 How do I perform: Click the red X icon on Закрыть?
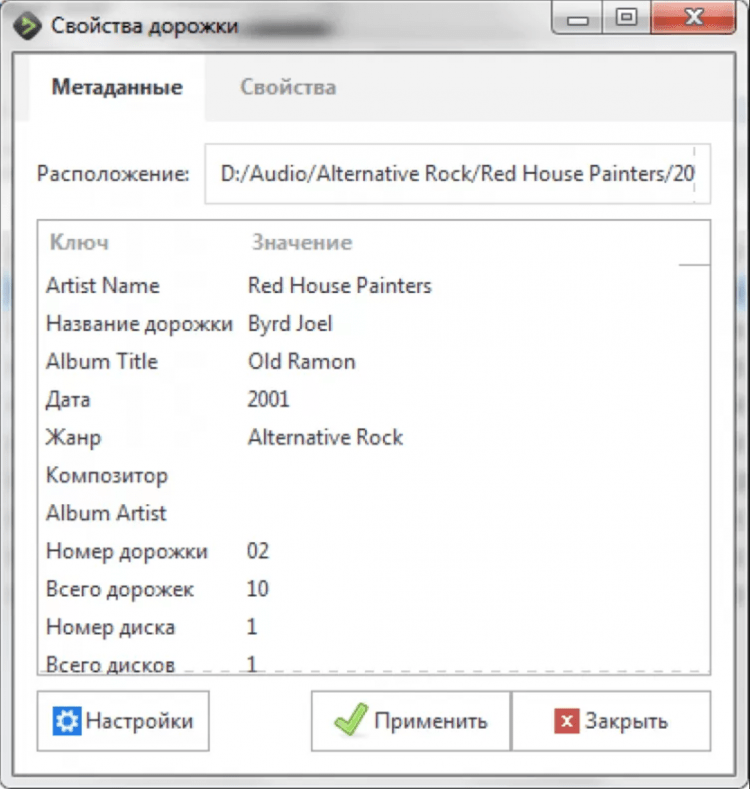click(x=566, y=721)
